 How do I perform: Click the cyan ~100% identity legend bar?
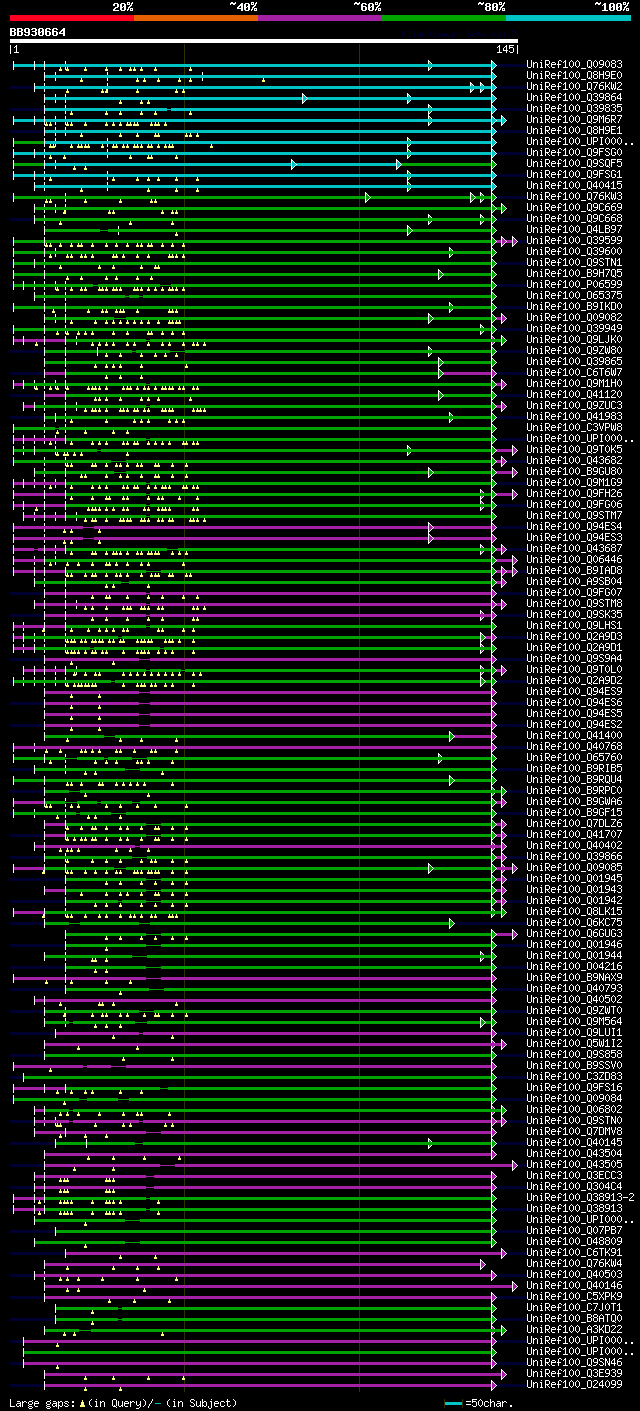568,17
